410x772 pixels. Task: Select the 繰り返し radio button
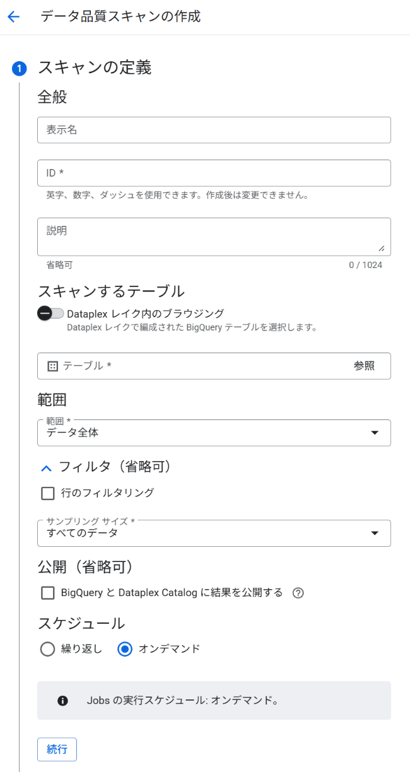[x=47, y=649]
